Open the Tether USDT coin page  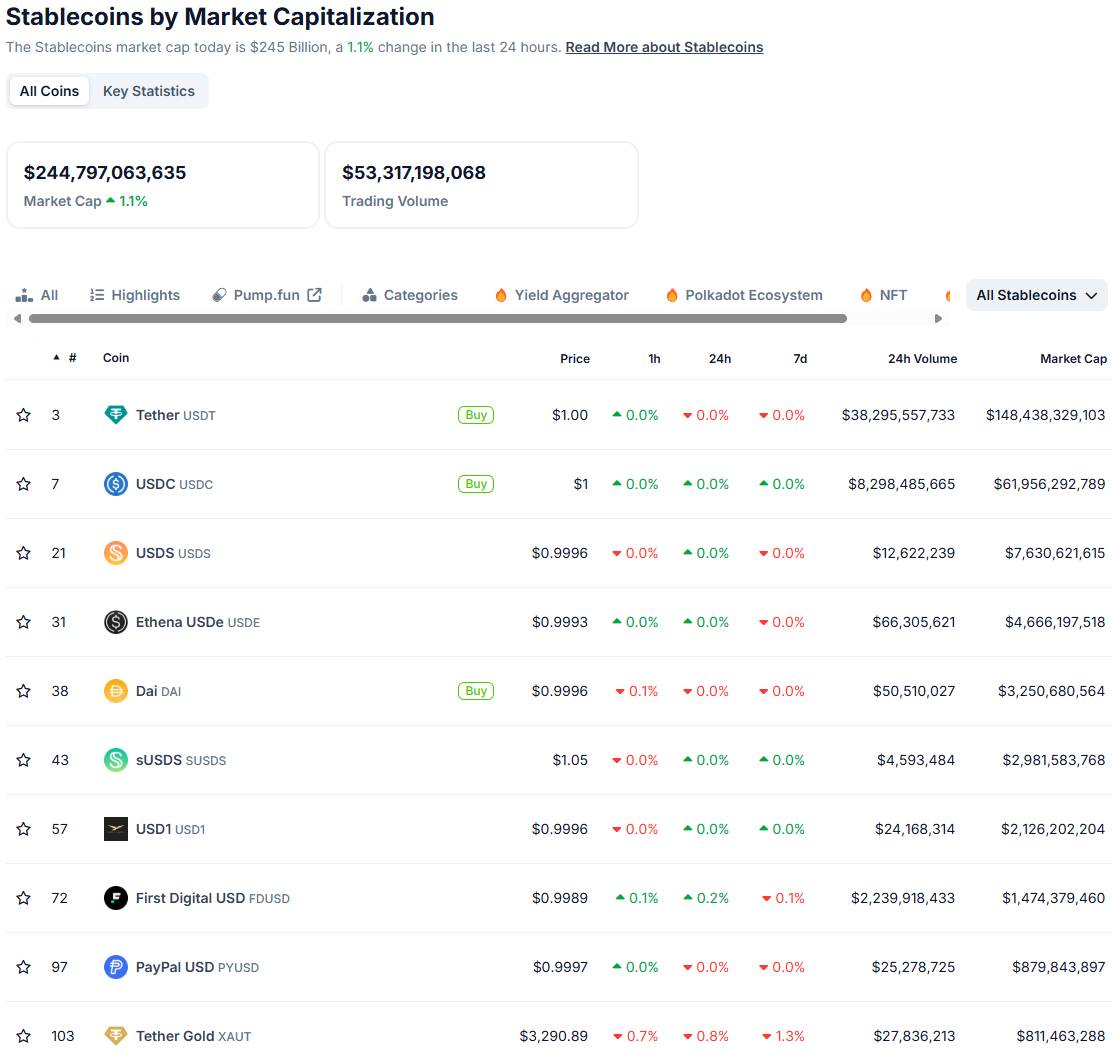[175, 415]
